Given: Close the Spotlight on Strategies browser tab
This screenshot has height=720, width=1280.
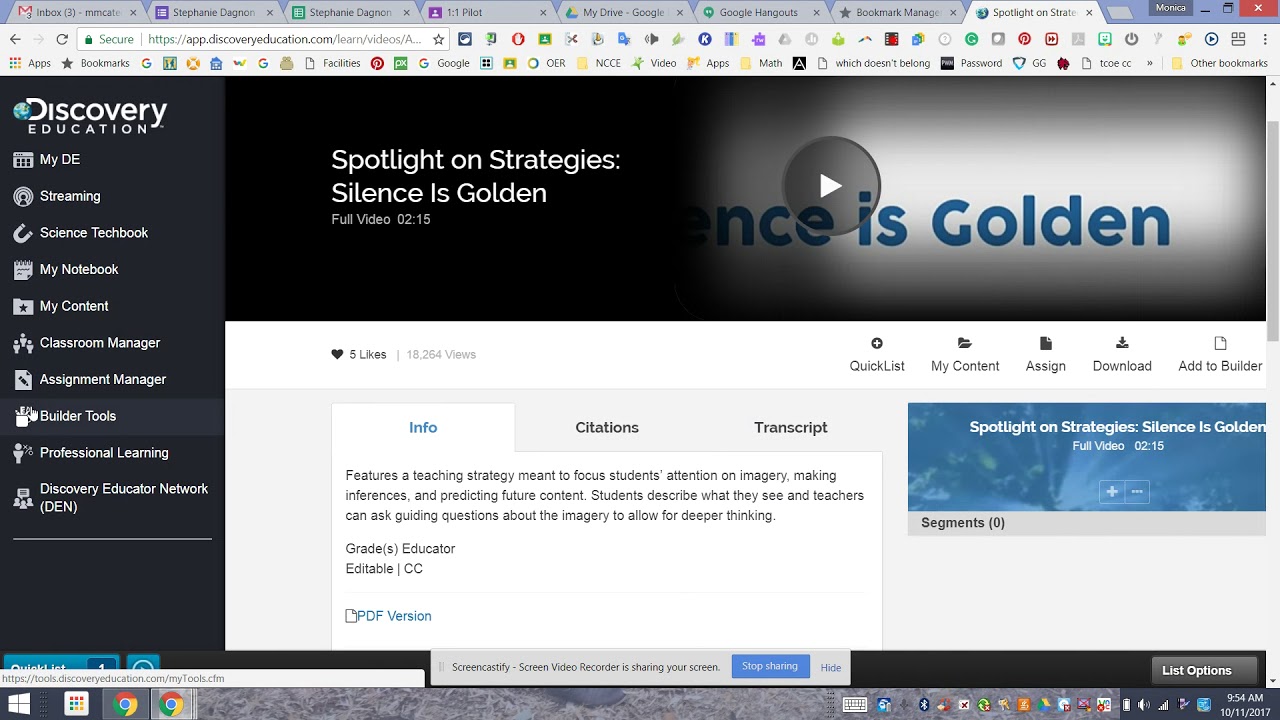Looking at the screenshot, I should coord(1089,13).
